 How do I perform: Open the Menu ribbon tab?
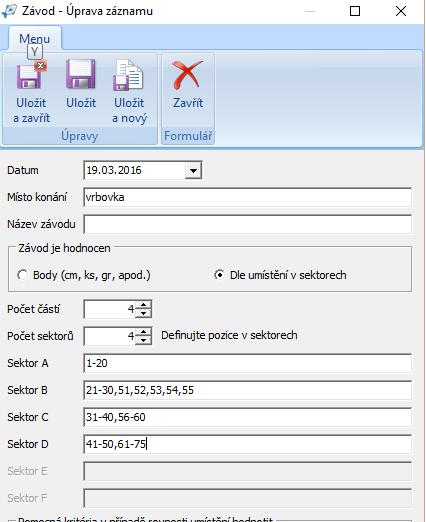(x=35, y=38)
